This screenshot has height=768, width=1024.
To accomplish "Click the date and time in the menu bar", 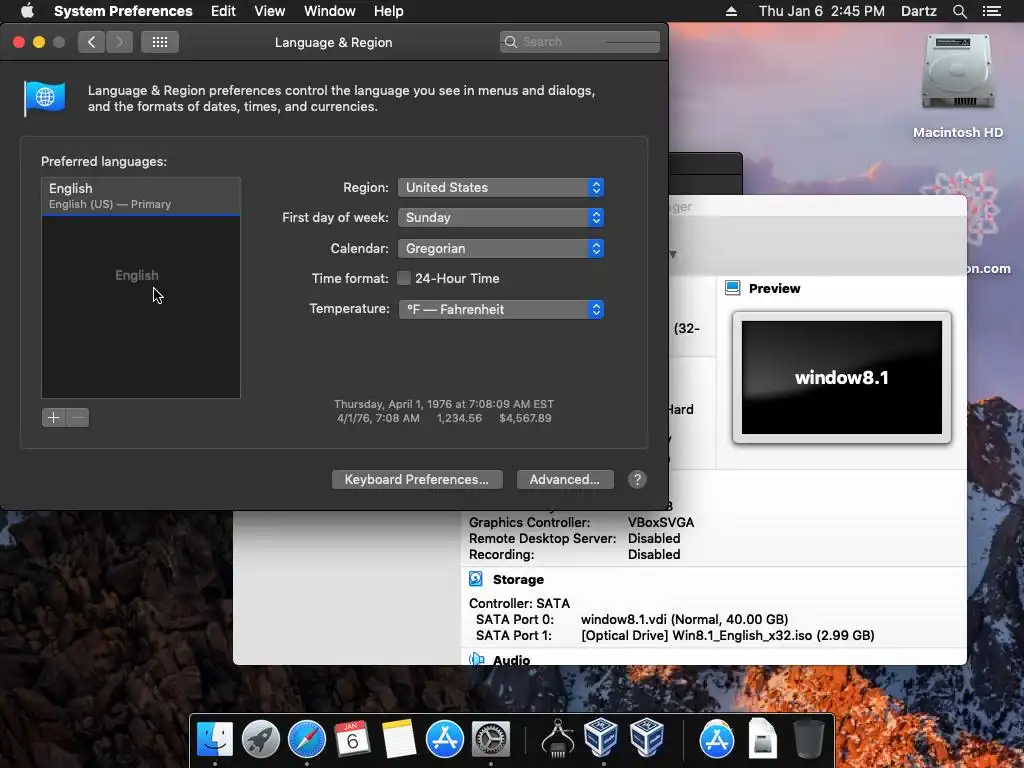I will (x=822, y=11).
